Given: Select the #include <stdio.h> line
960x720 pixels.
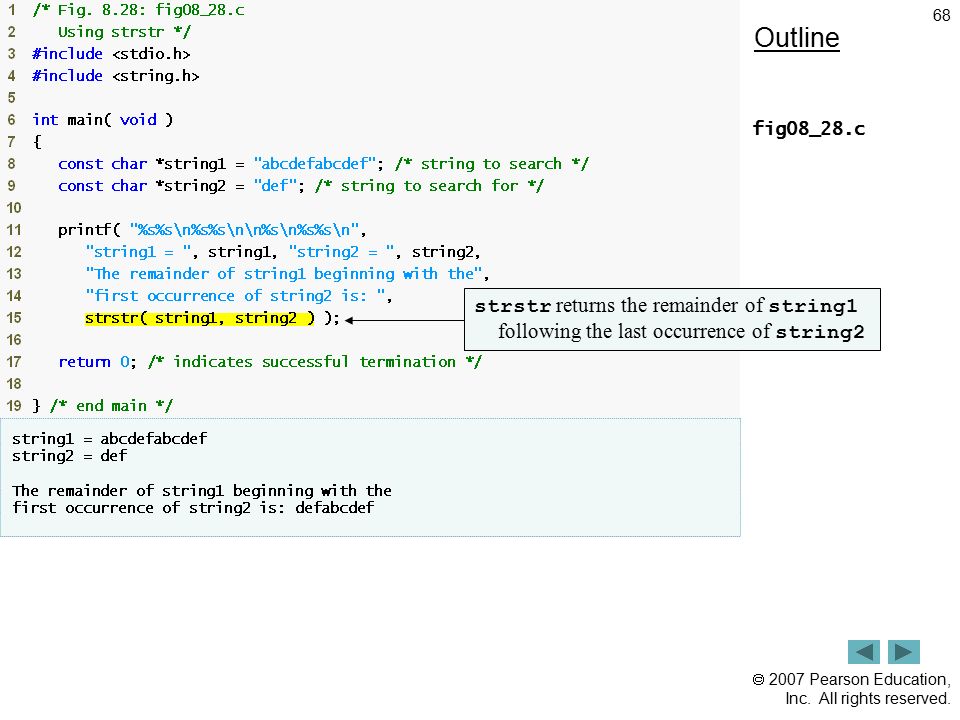Looking at the screenshot, I should 111,54.
